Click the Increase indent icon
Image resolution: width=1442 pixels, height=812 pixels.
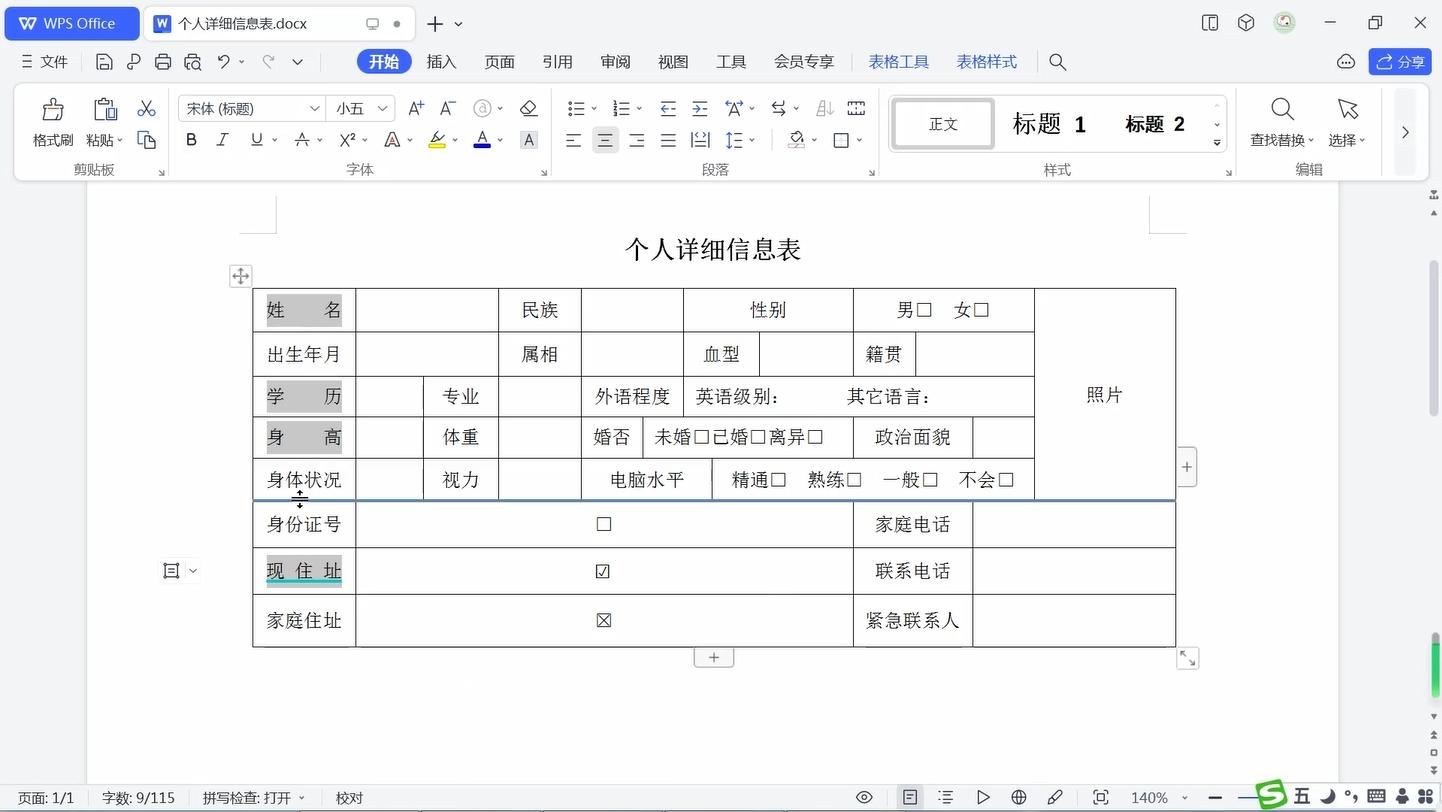coord(700,108)
